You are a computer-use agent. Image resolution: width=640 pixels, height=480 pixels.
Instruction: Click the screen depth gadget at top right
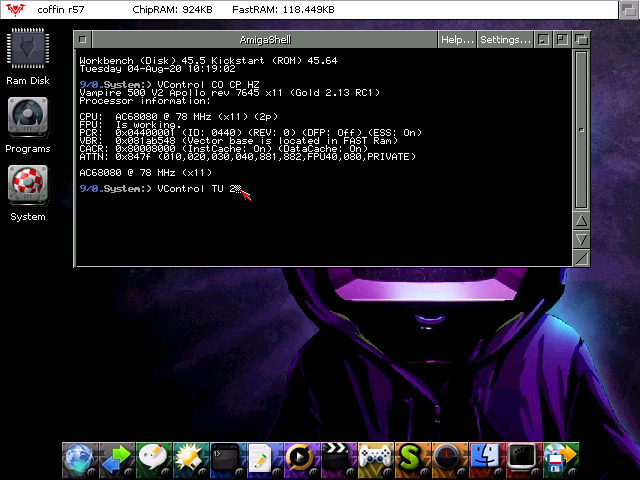[x=629, y=10]
